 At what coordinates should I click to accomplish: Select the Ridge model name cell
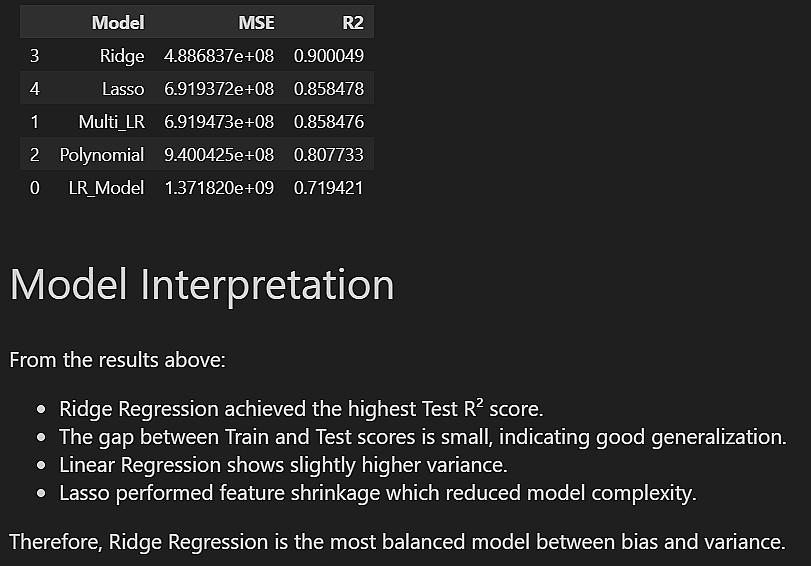[x=122, y=56]
